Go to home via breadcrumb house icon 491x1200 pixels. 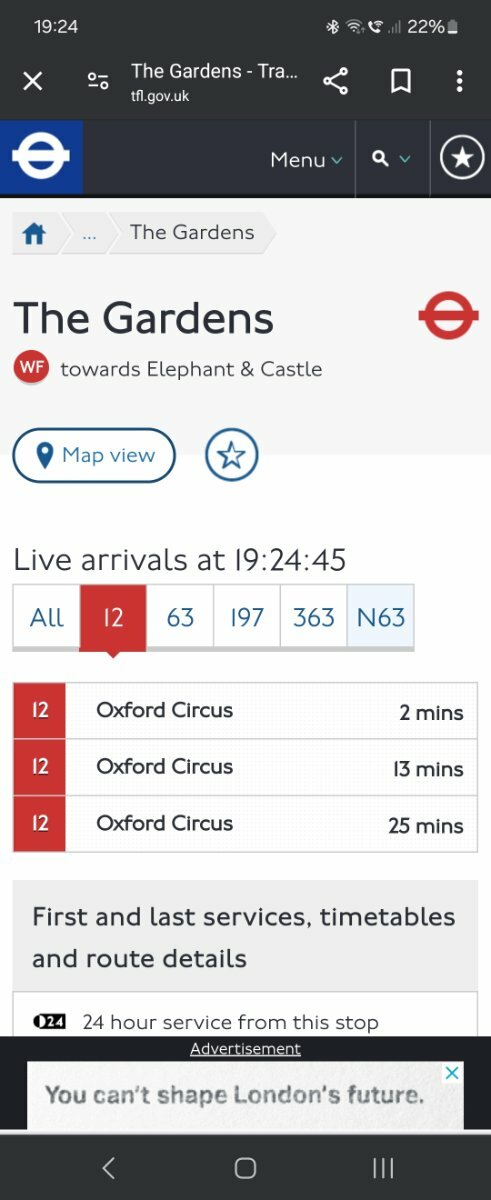(x=35, y=233)
